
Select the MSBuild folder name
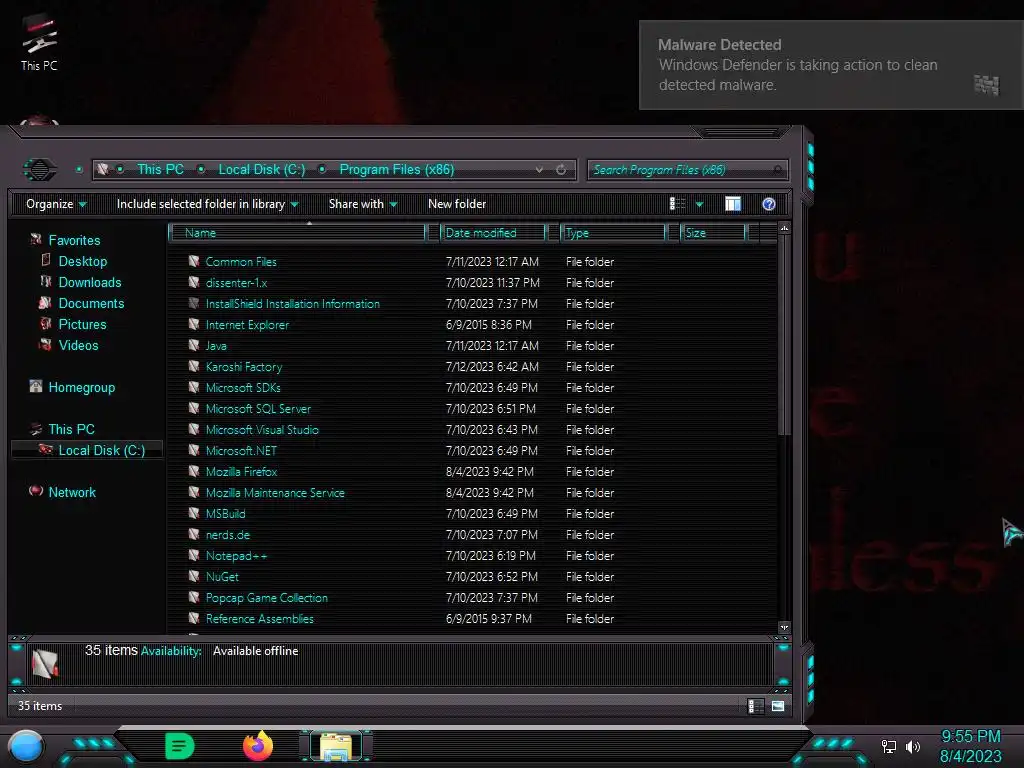click(x=225, y=514)
